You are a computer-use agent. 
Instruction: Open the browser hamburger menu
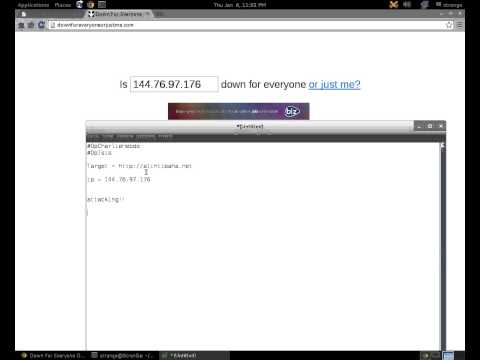point(460,25)
